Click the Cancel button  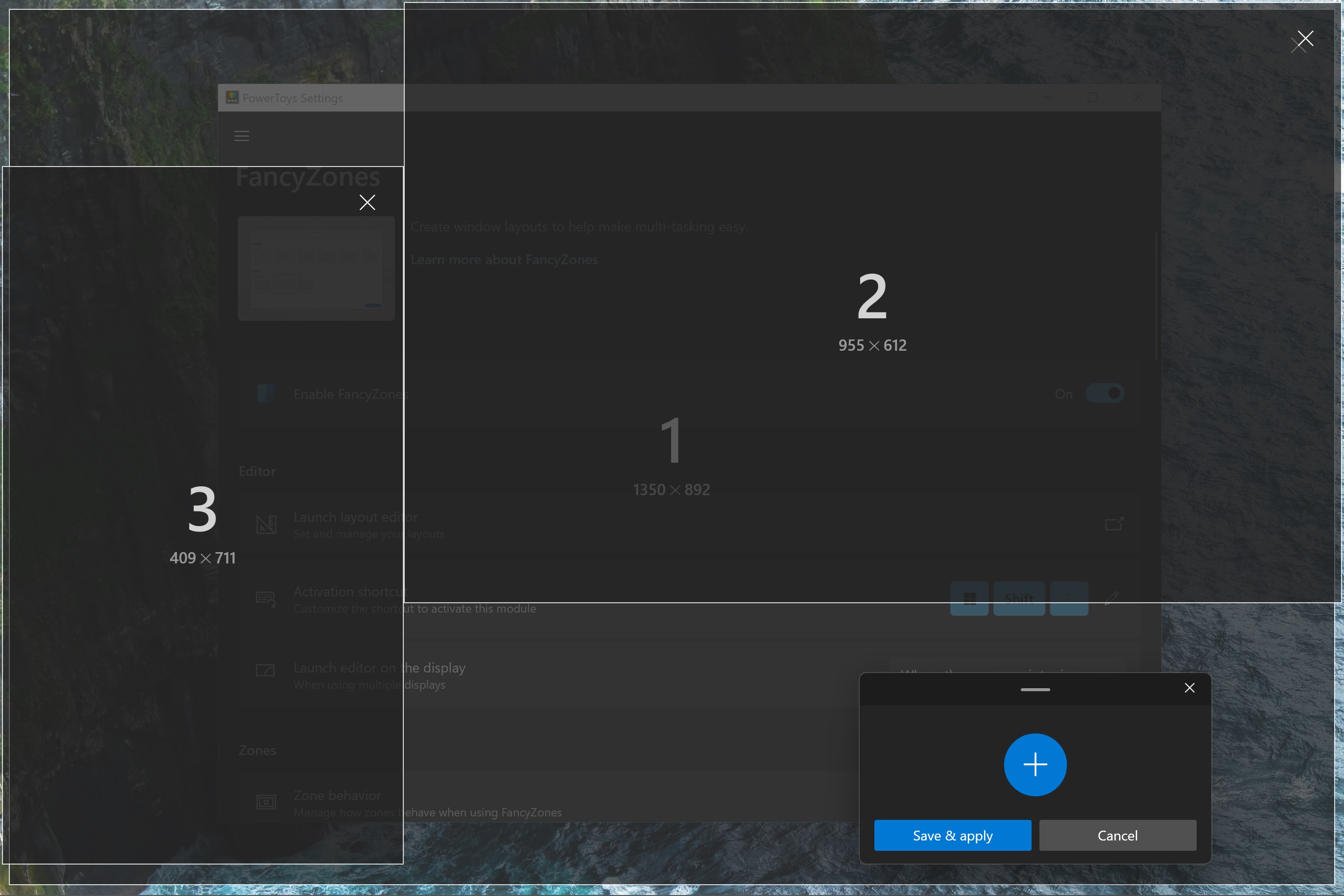(1117, 835)
